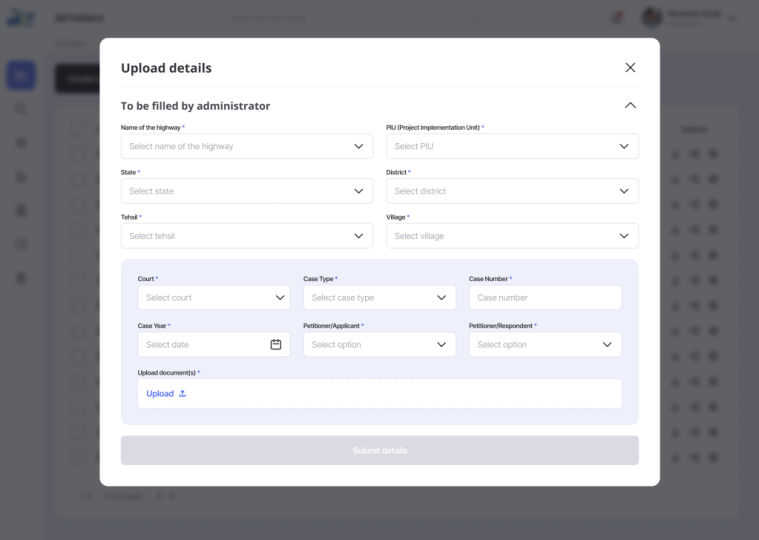Select a tehsil from the dropdown

click(246, 236)
